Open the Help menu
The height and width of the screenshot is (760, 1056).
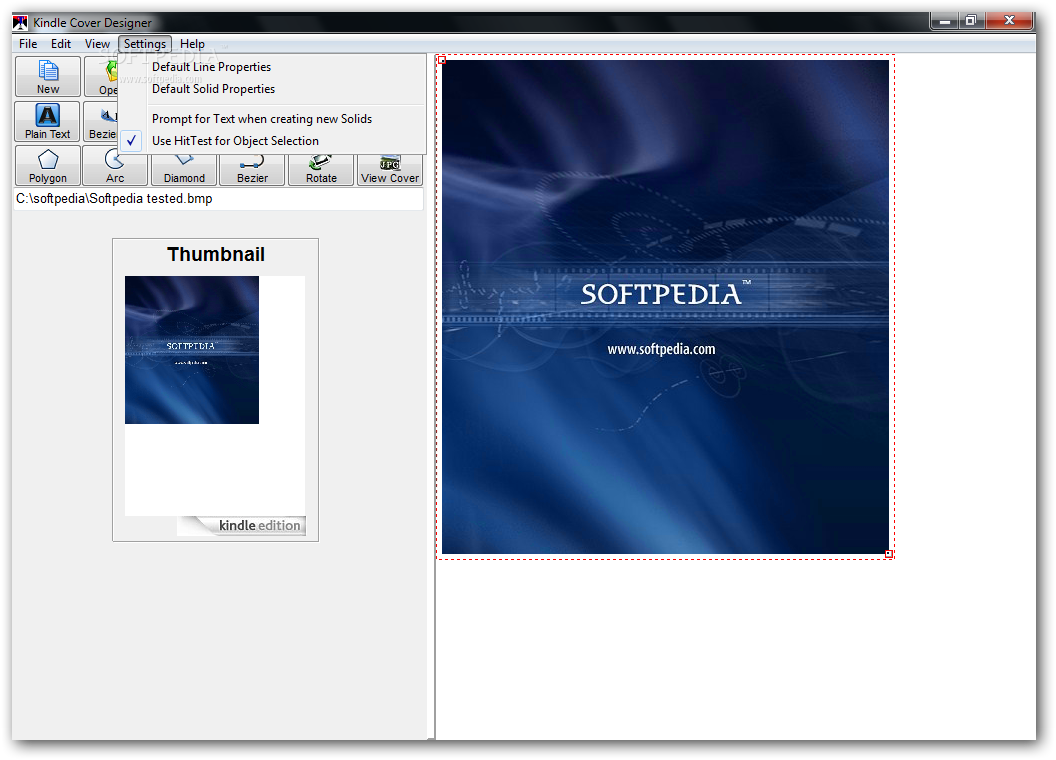tap(192, 44)
